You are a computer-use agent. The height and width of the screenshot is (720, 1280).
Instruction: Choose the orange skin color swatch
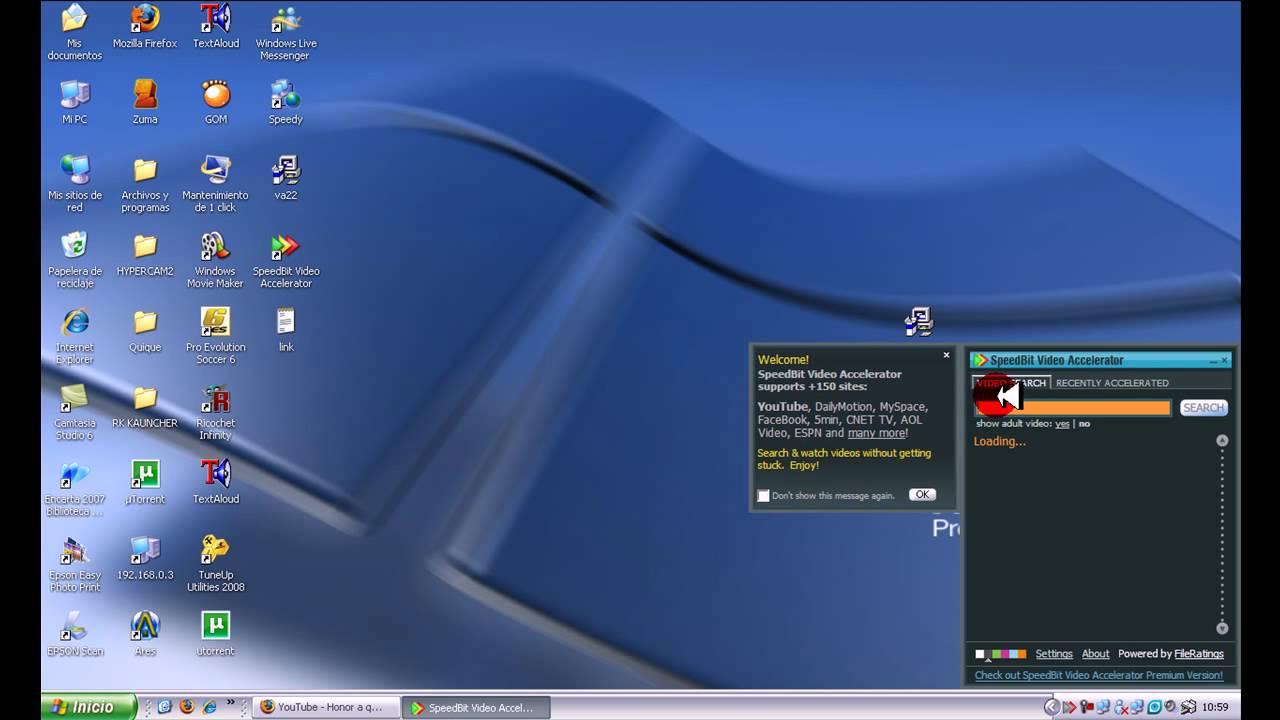pos(1022,654)
